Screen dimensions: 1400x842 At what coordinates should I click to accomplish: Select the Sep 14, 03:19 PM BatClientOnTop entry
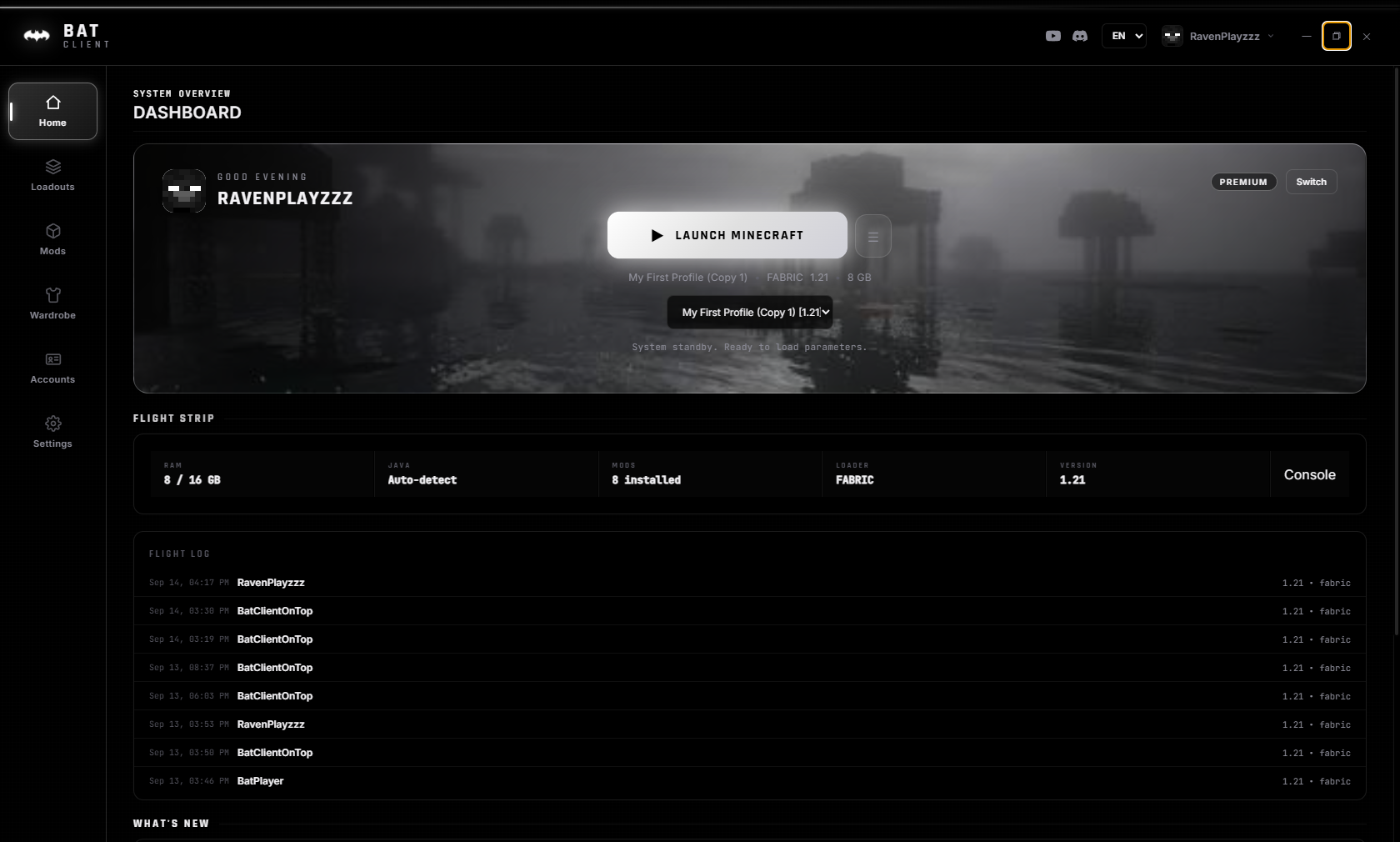(750, 639)
